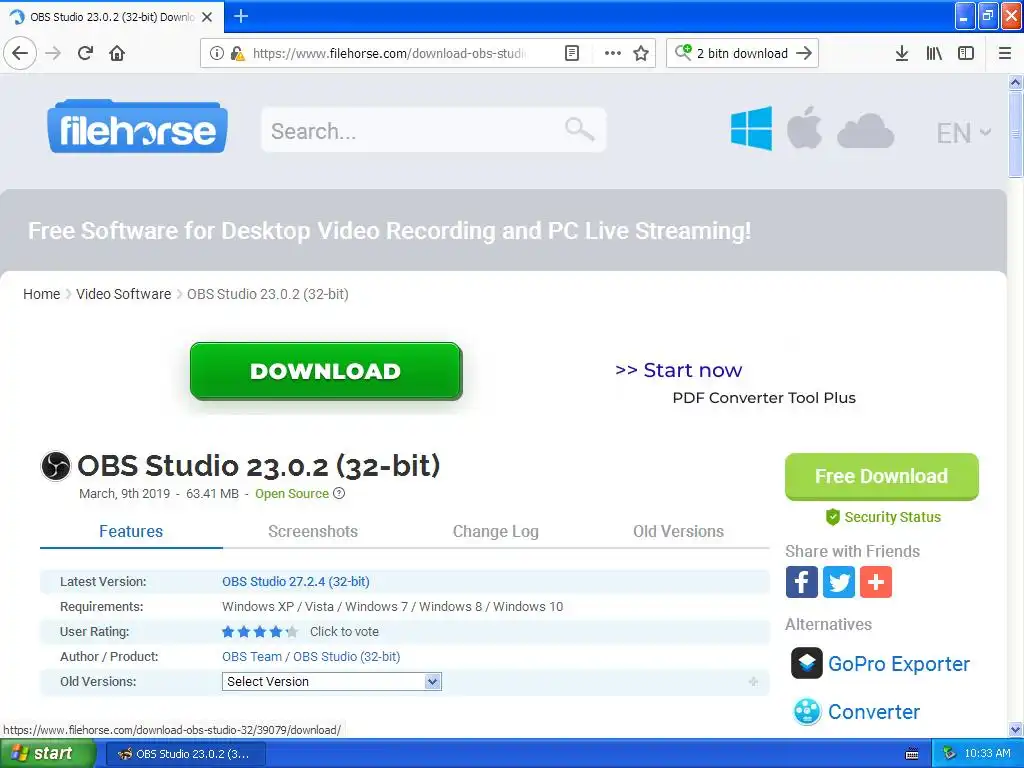The width and height of the screenshot is (1024, 768).
Task: Switch to the Change Log tab
Action: click(x=496, y=531)
